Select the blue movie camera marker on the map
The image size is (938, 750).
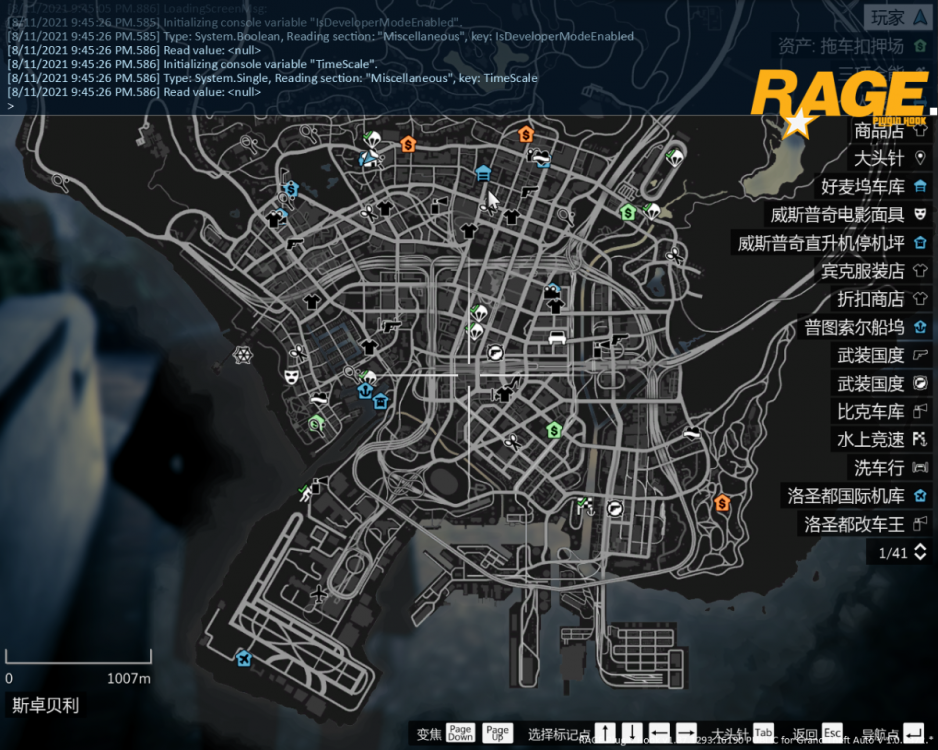click(x=552, y=290)
